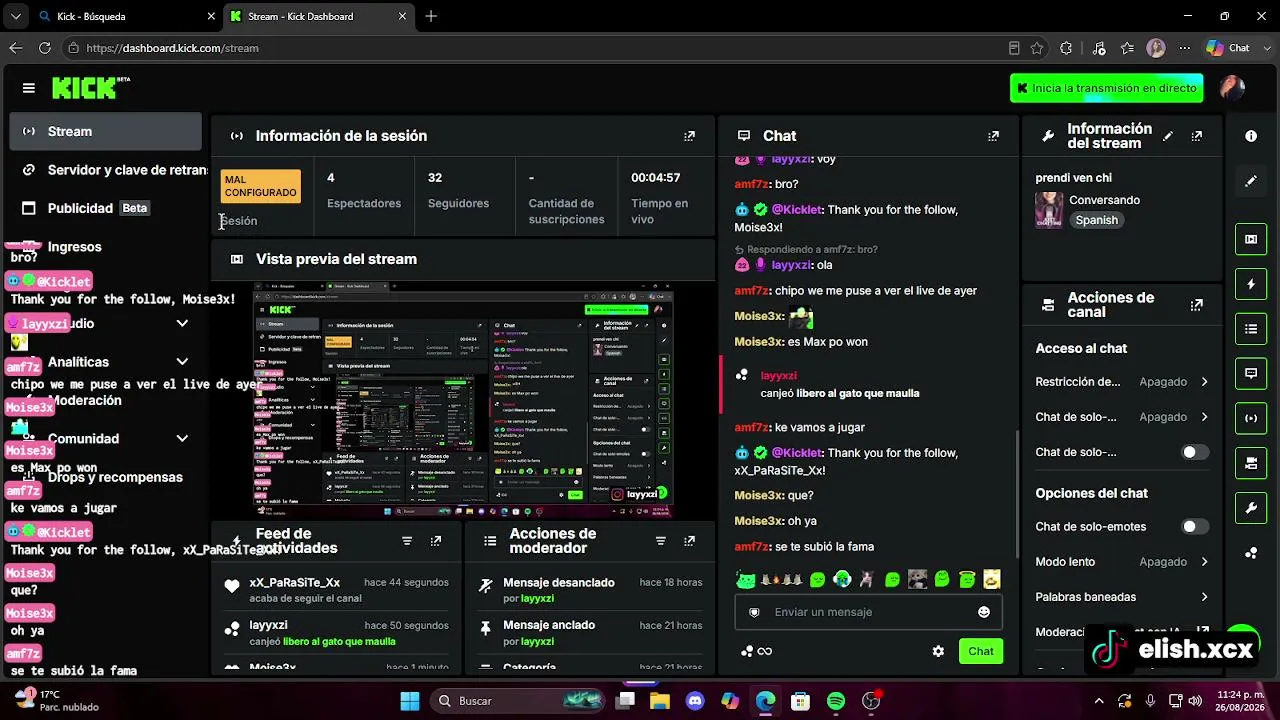Click the MAL CONFIGURADO session badge
Screen dimensions: 1280x720
[x=260, y=186]
